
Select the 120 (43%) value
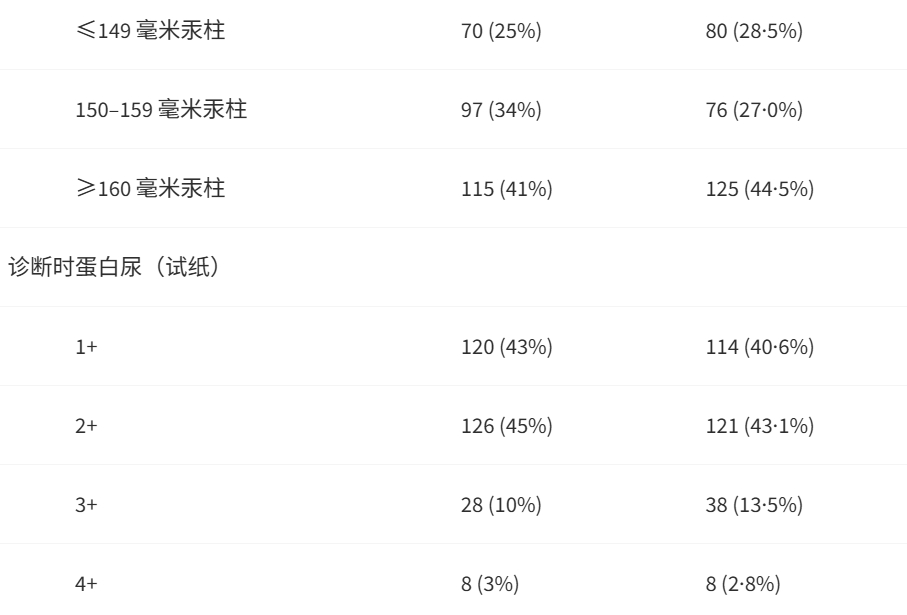coord(507,347)
